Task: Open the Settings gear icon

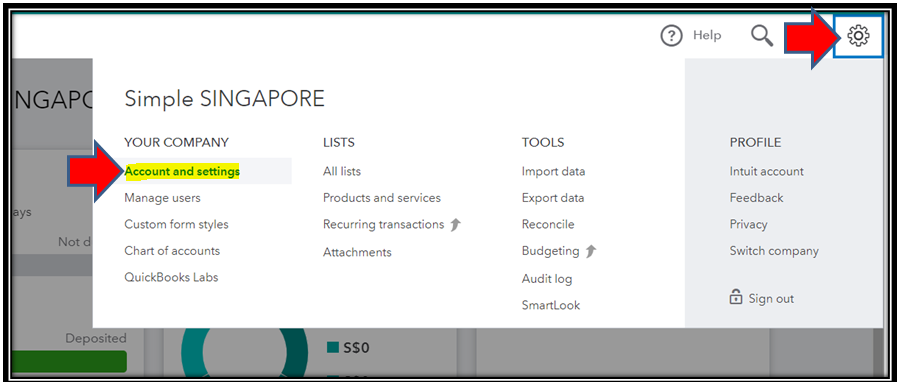Action: pyautogui.click(x=858, y=36)
